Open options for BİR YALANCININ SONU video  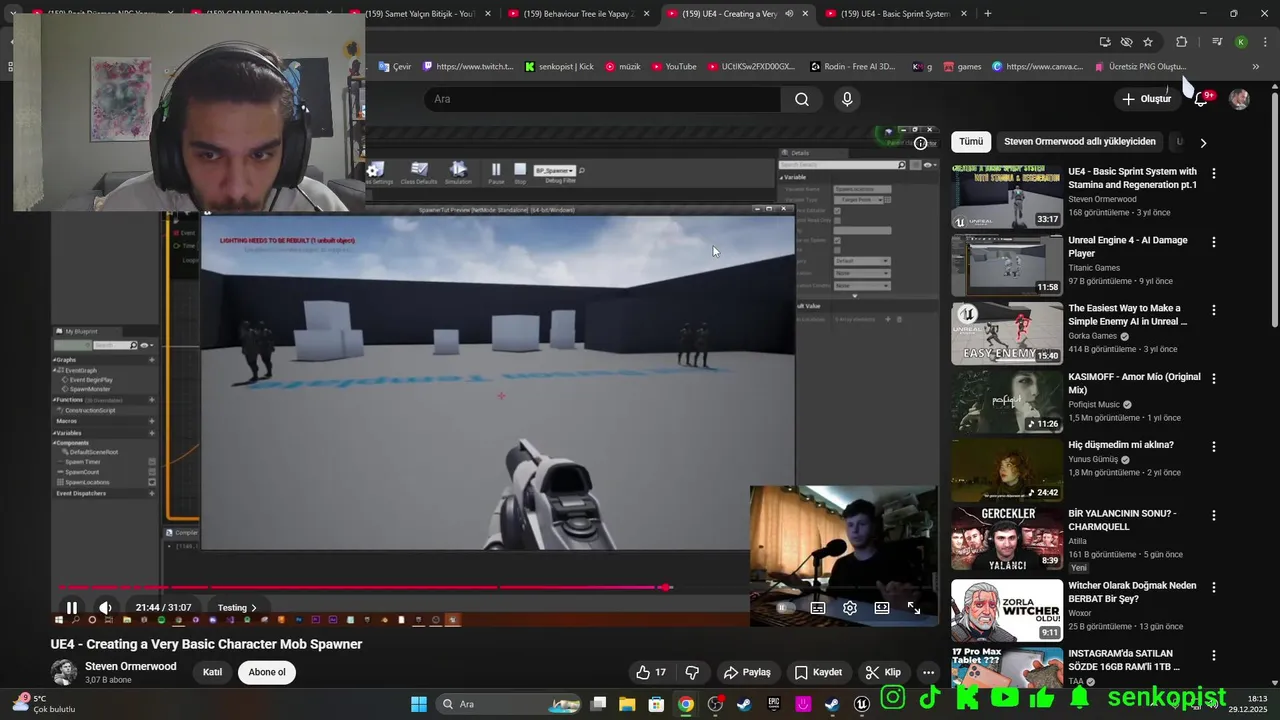point(1214,515)
